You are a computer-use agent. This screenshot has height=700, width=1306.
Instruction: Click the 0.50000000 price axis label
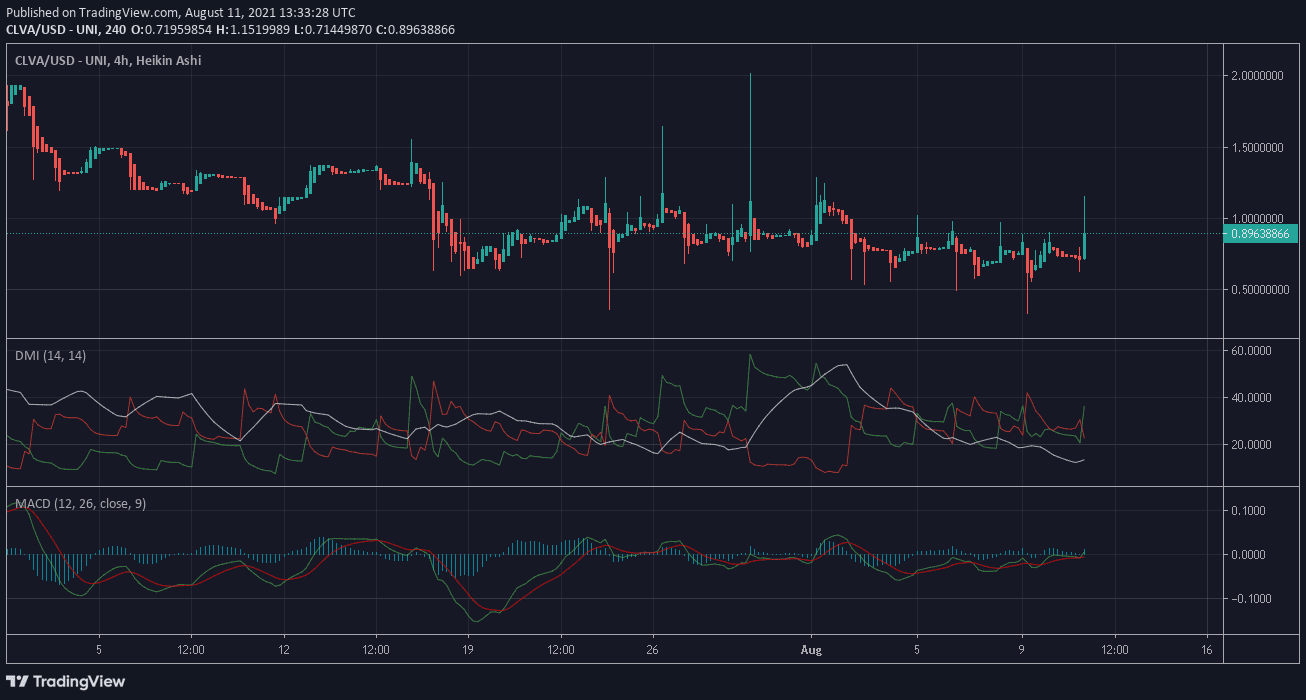1260,290
